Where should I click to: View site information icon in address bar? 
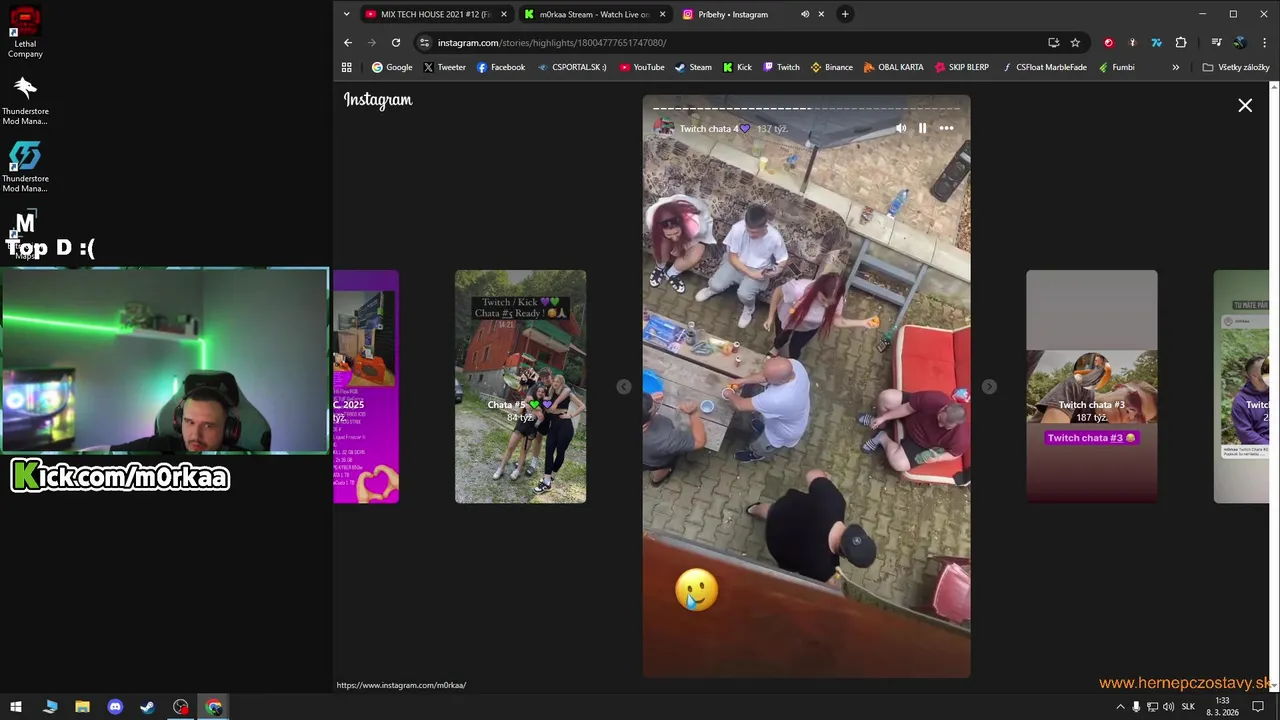(x=425, y=42)
